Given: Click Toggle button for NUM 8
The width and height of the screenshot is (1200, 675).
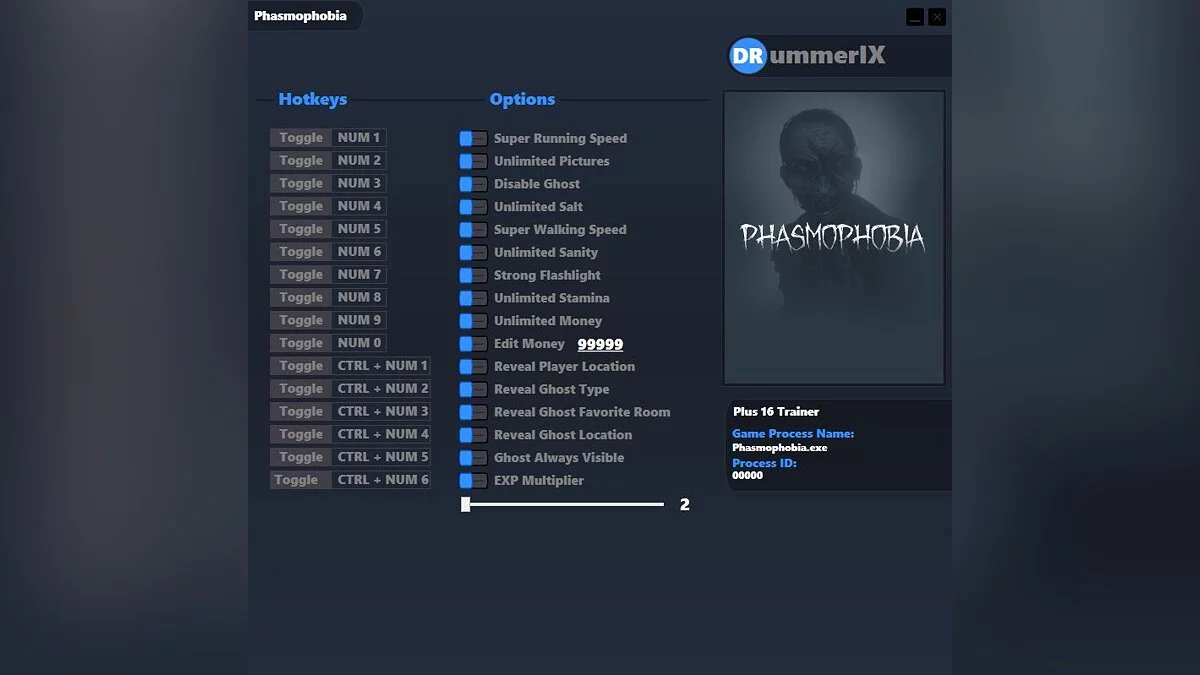Looking at the screenshot, I should pyautogui.click(x=300, y=298).
